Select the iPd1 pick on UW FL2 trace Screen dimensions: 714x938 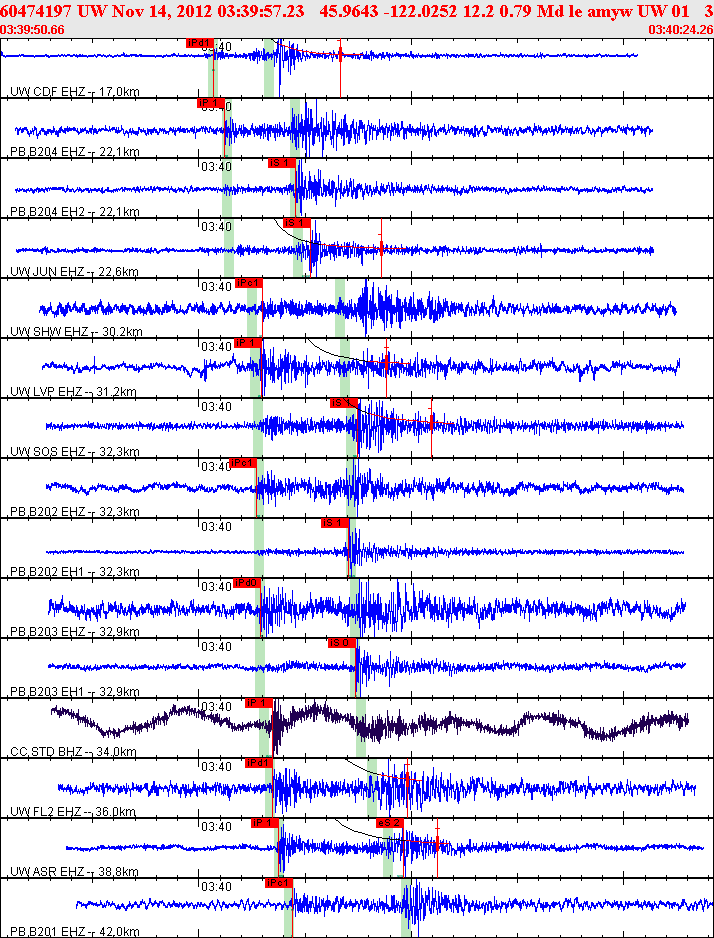pos(259,763)
